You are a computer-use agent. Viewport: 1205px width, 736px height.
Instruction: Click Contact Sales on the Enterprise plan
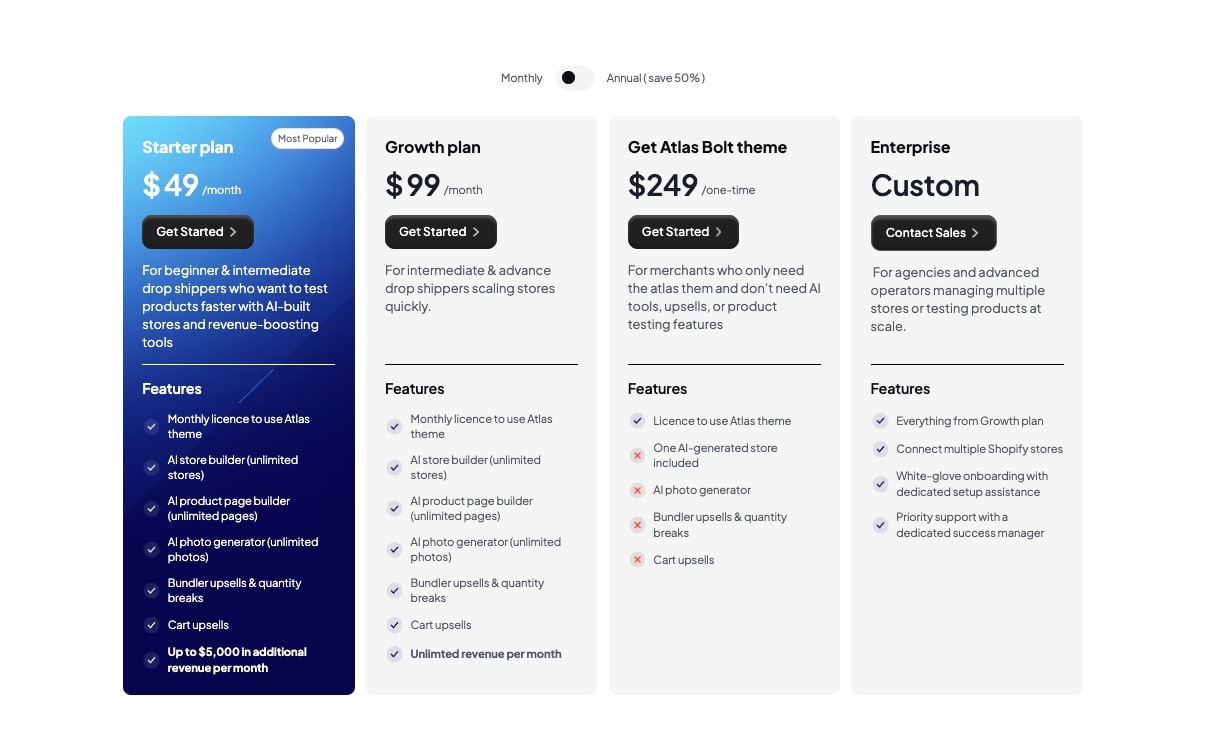[x=933, y=232]
